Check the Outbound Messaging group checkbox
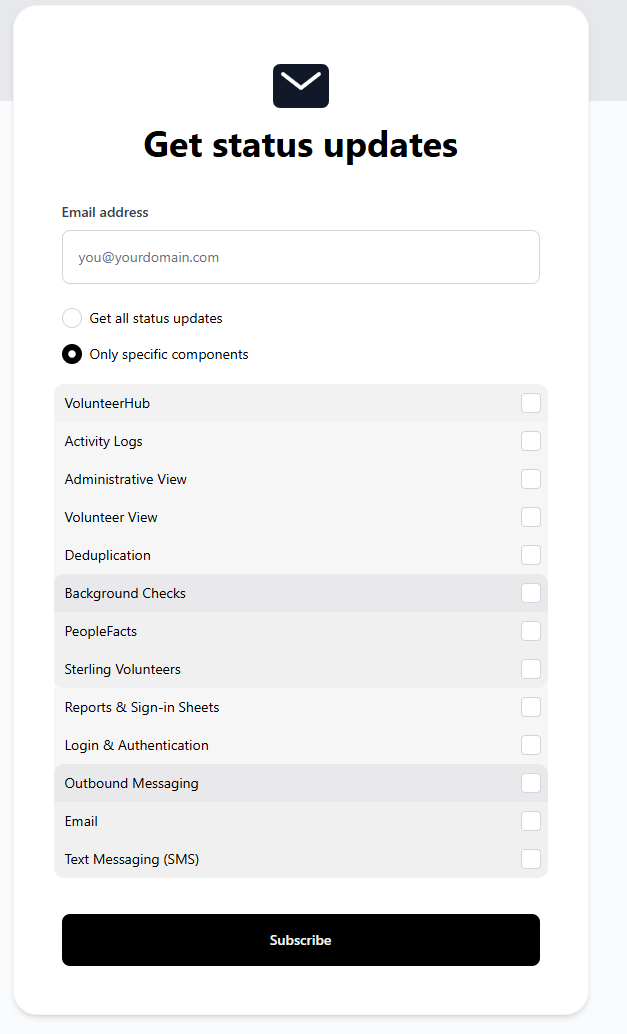627x1034 pixels. pyautogui.click(x=530, y=783)
